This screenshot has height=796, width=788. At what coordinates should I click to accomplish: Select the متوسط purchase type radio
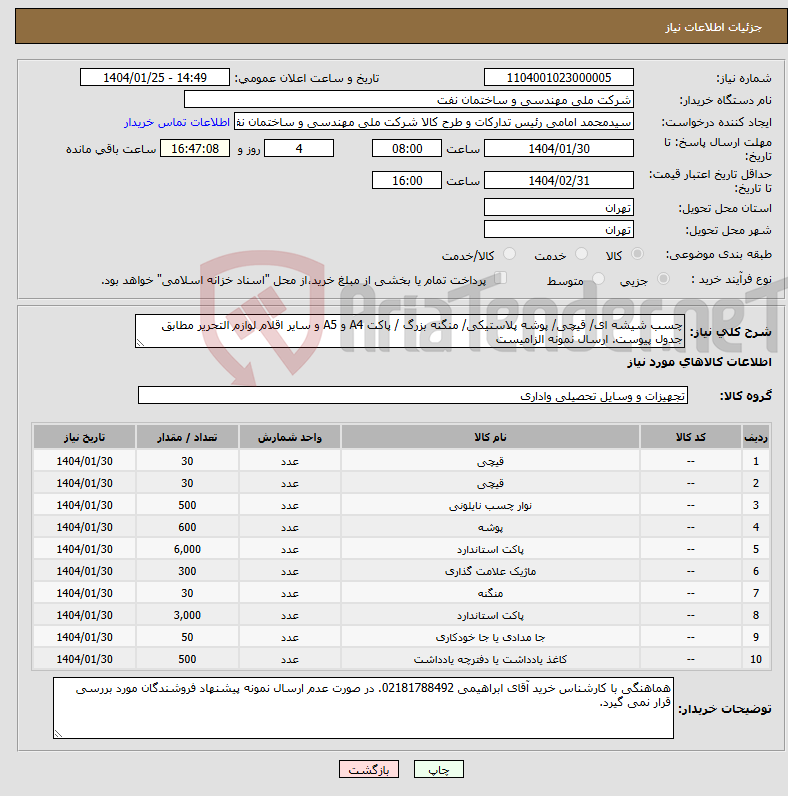[x=599, y=279]
